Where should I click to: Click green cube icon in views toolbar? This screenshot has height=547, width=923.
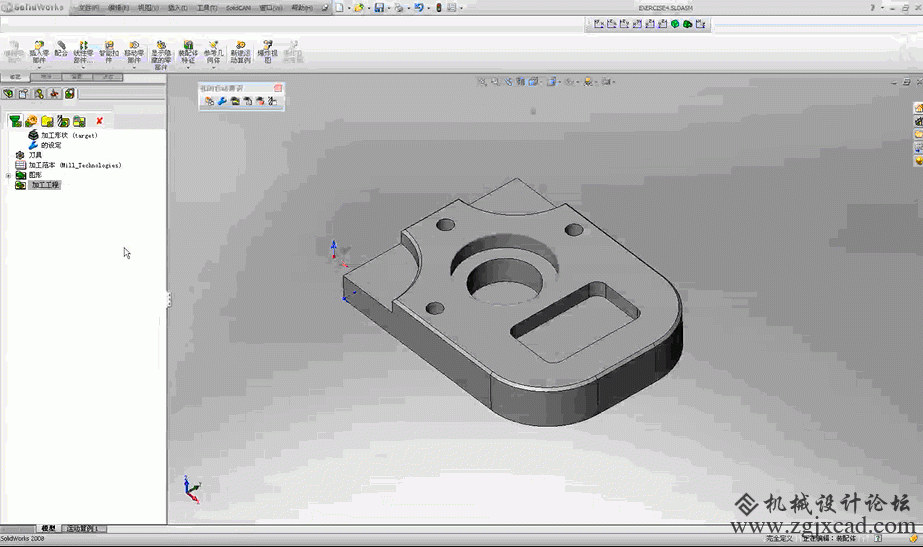tap(675, 24)
